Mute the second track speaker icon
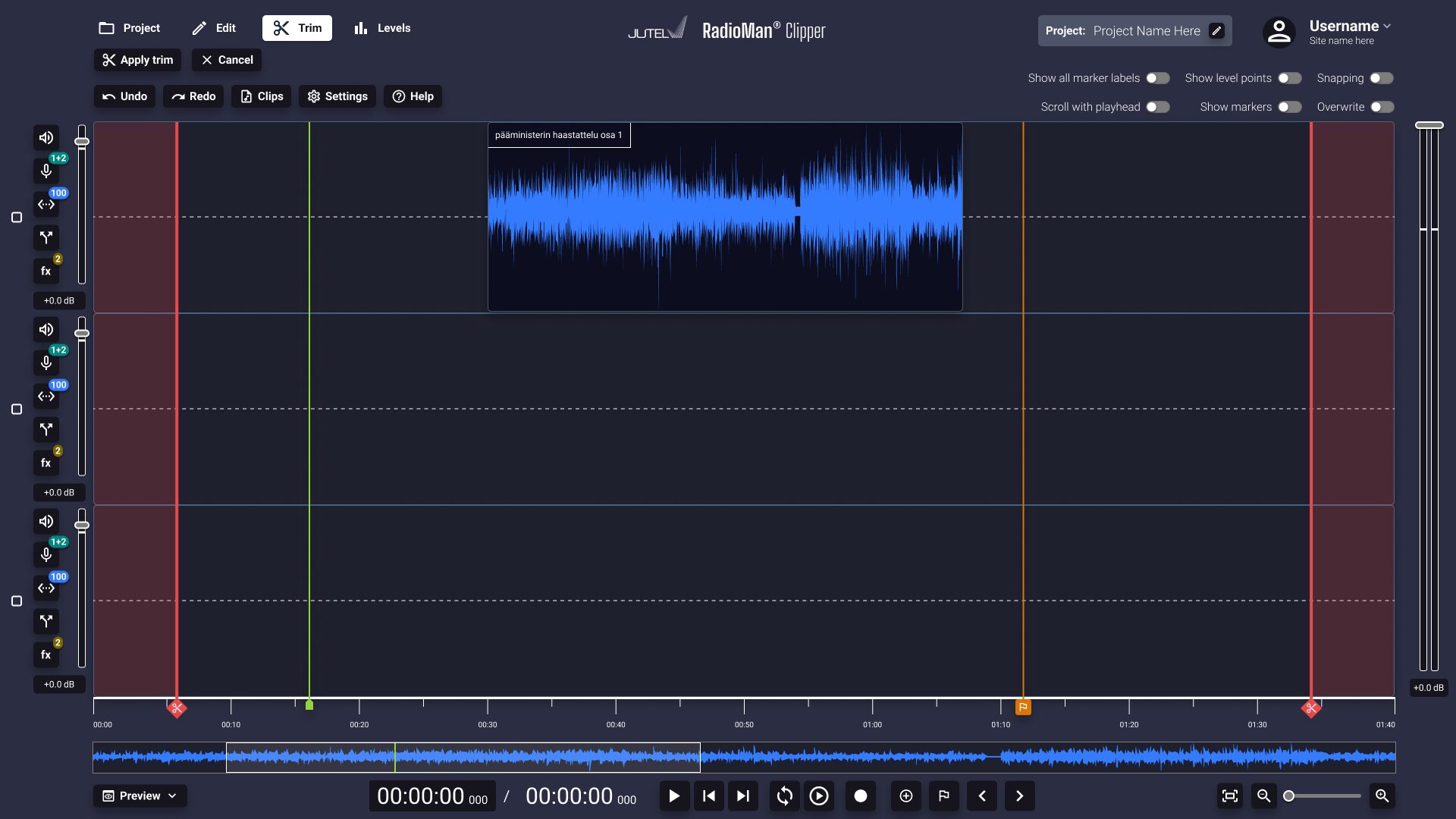This screenshot has width=1456, height=819. 46,330
